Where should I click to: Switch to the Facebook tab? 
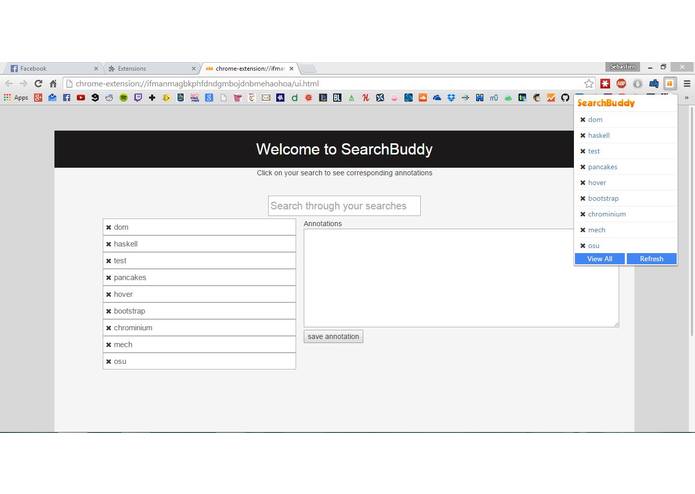click(x=52, y=68)
